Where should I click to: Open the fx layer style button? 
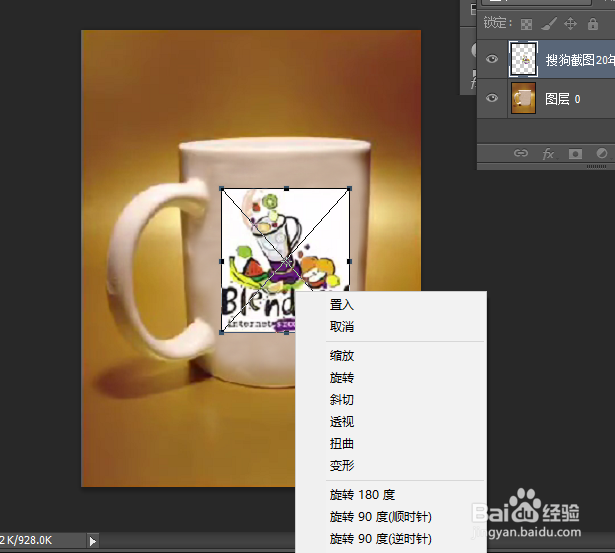(x=548, y=153)
